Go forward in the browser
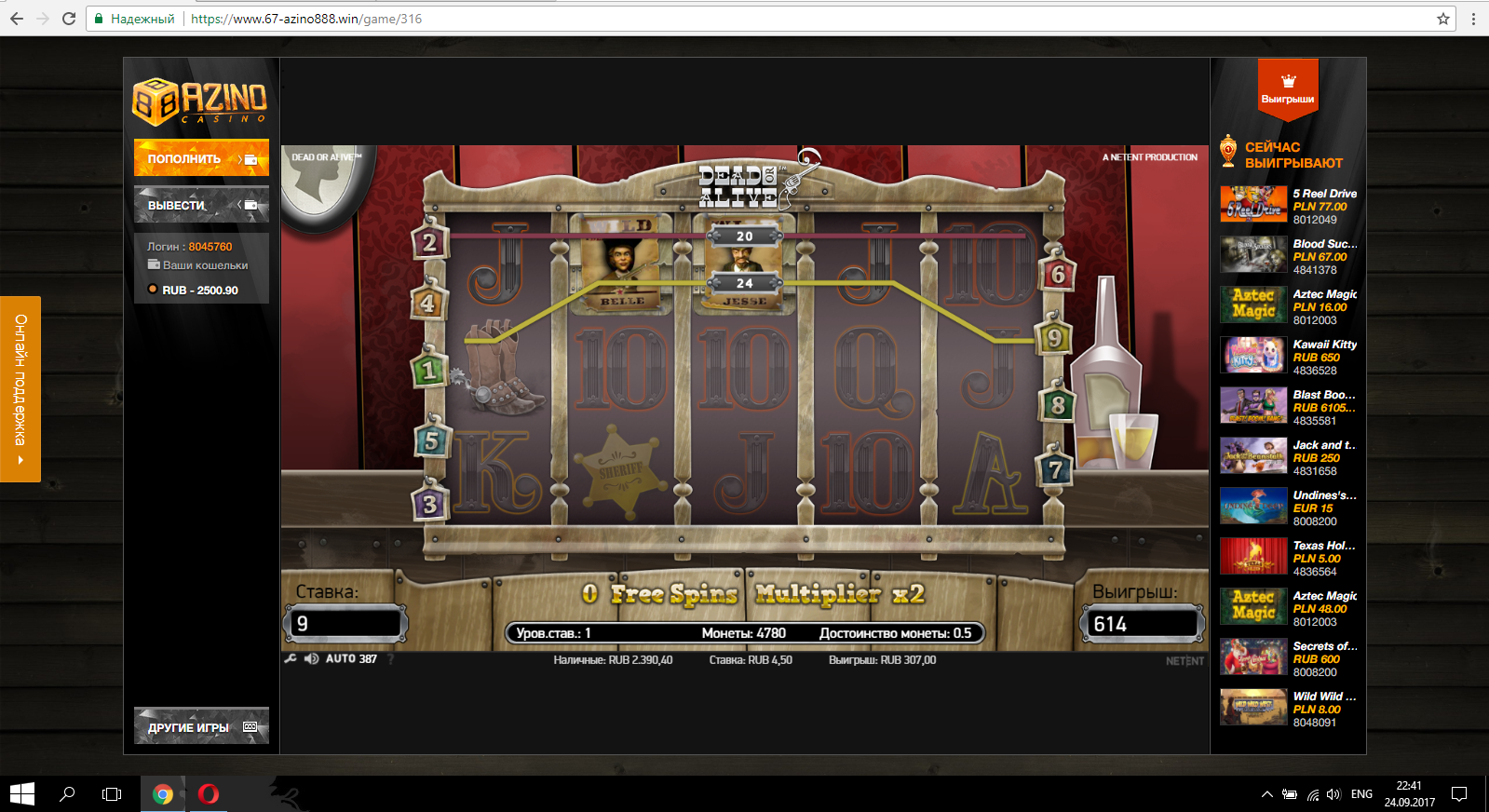1489x812 pixels. click(x=43, y=19)
